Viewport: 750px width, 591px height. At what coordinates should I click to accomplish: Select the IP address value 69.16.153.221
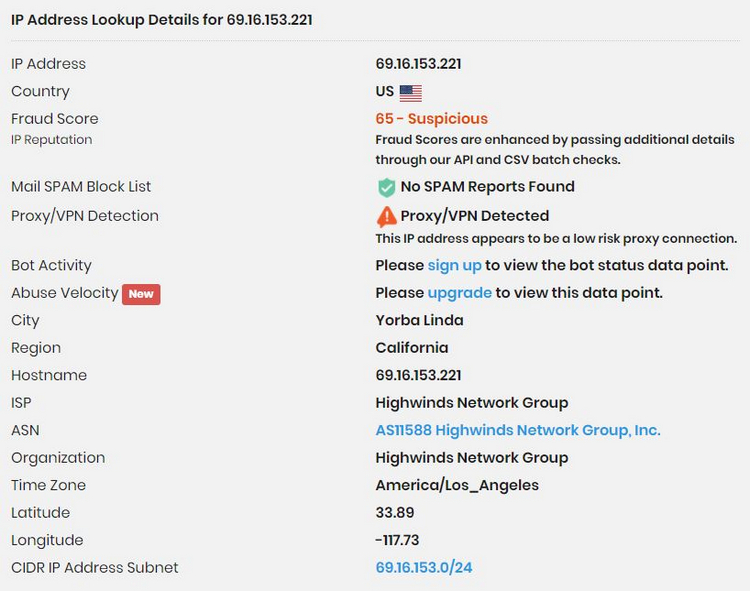418,64
